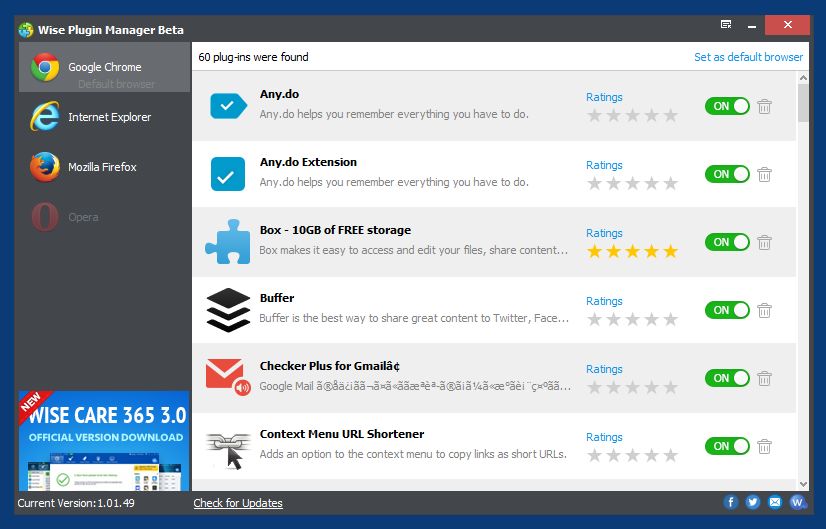Open Ratings link for Box plugin
The image size is (826, 529).
(x=604, y=233)
